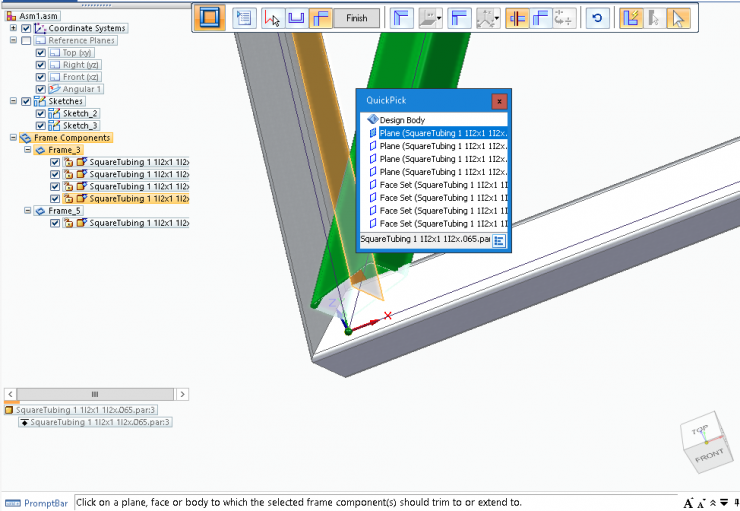Screen dimensions: 740x511
Task: Expand the Coordinate Systems tree node
Action: pos(13,28)
